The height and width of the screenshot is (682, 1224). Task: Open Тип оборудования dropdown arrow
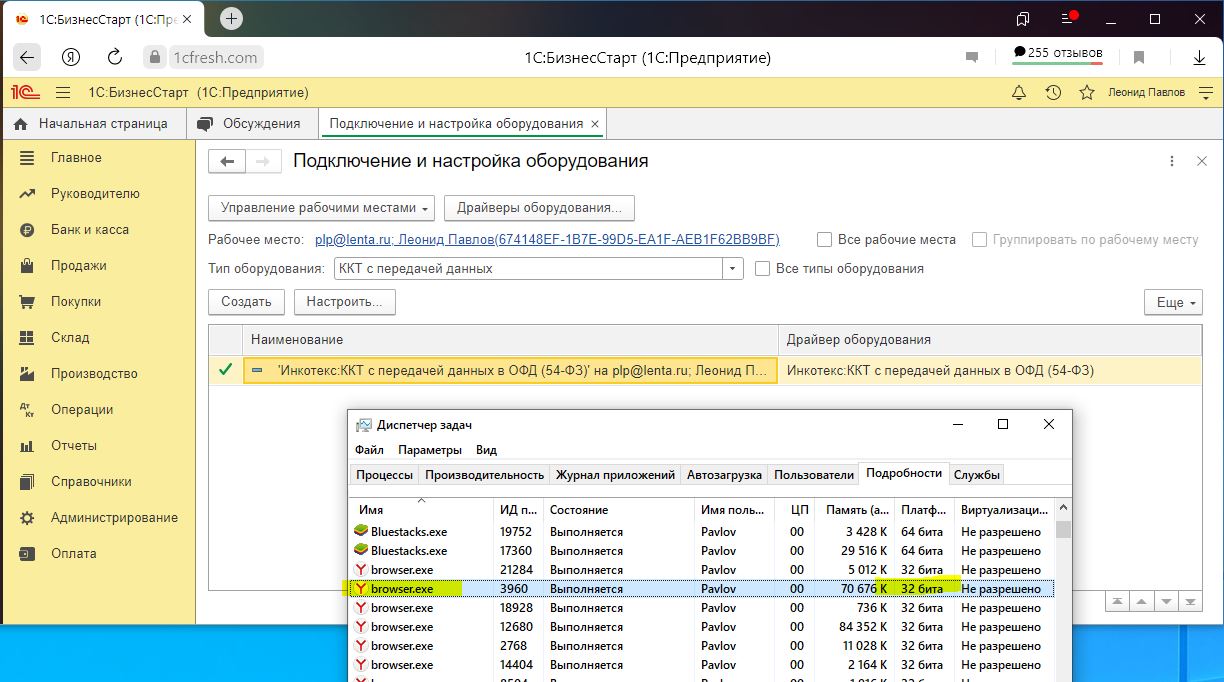pos(734,269)
